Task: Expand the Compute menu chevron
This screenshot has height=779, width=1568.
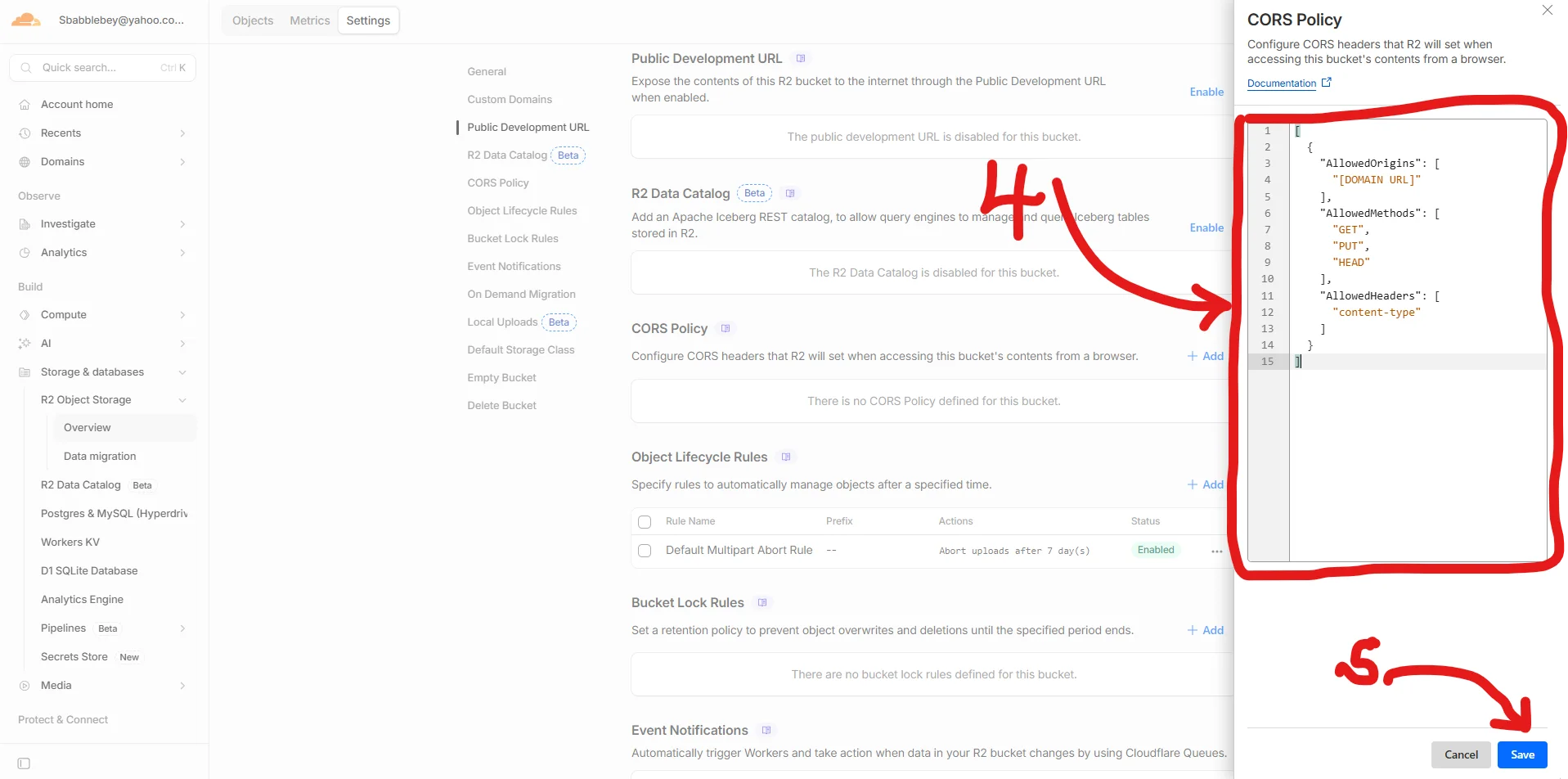Action: click(182, 315)
